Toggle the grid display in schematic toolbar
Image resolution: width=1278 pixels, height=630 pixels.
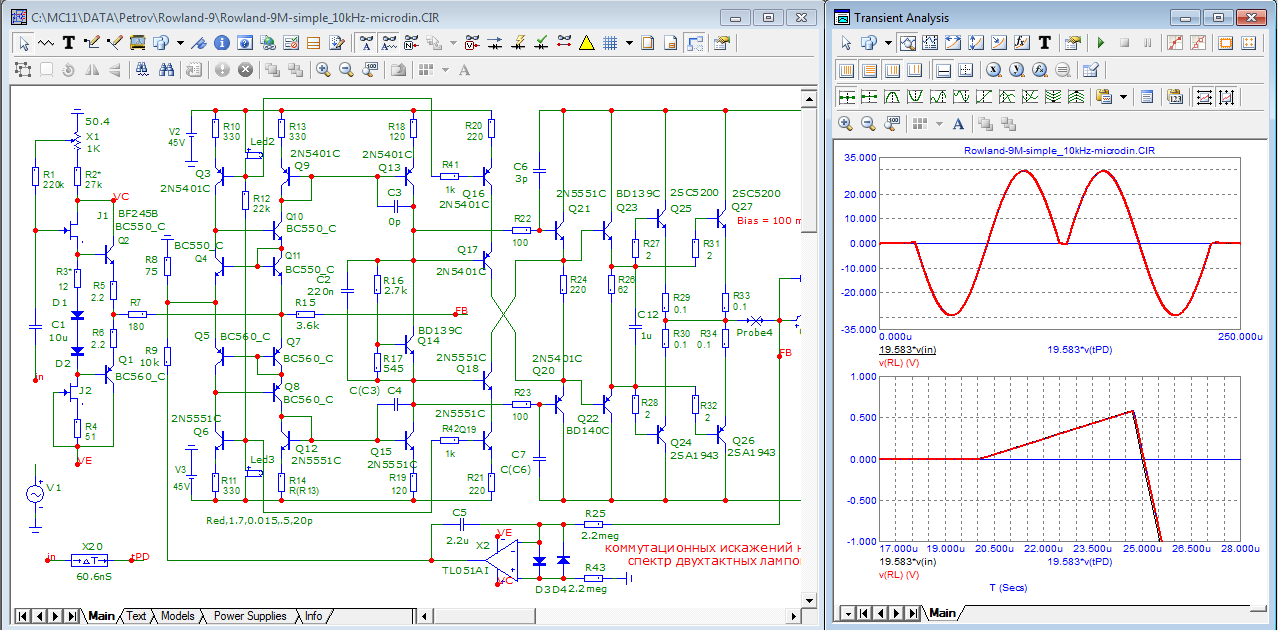(609, 43)
